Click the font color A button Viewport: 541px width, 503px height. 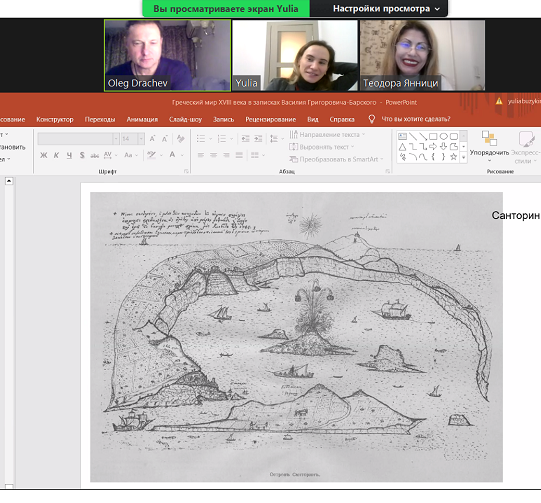tap(172, 155)
